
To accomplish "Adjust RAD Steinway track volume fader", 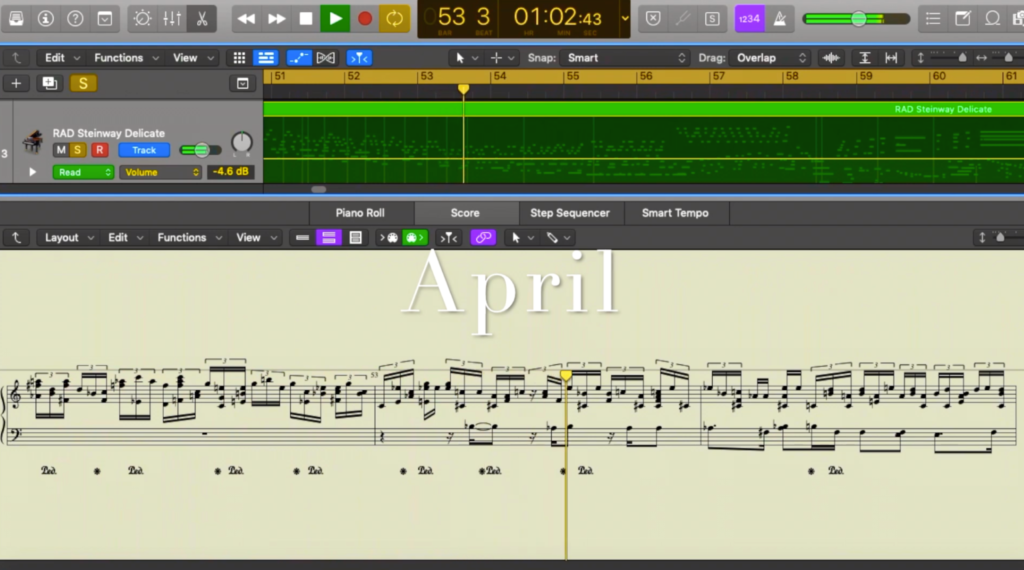I will pyautogui.click(x=200, y=150).
